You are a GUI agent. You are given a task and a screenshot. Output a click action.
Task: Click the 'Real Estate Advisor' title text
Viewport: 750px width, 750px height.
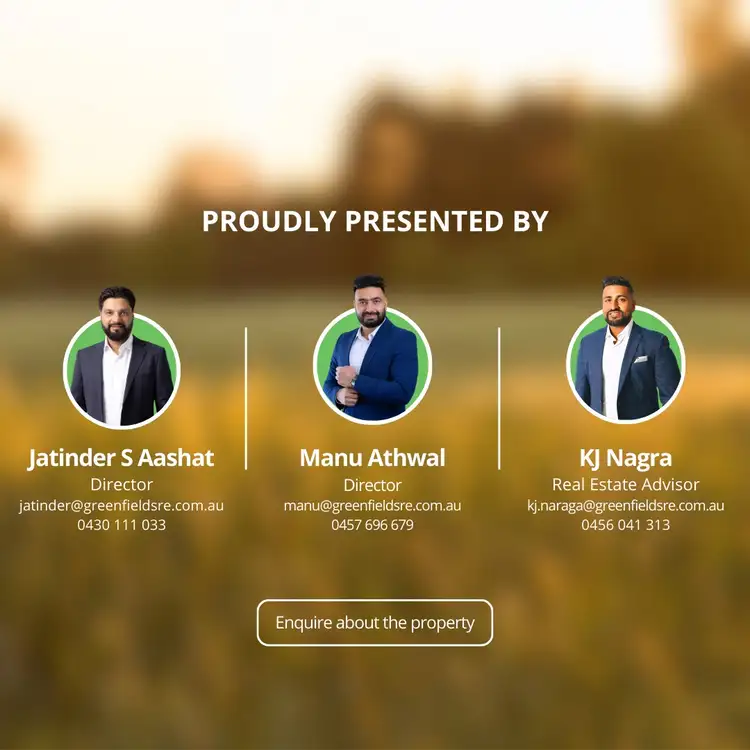pos(626,485)
